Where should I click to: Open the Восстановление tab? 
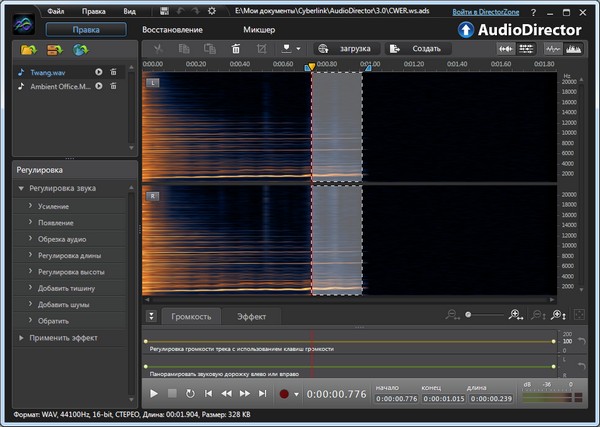[x=171, y=30]
